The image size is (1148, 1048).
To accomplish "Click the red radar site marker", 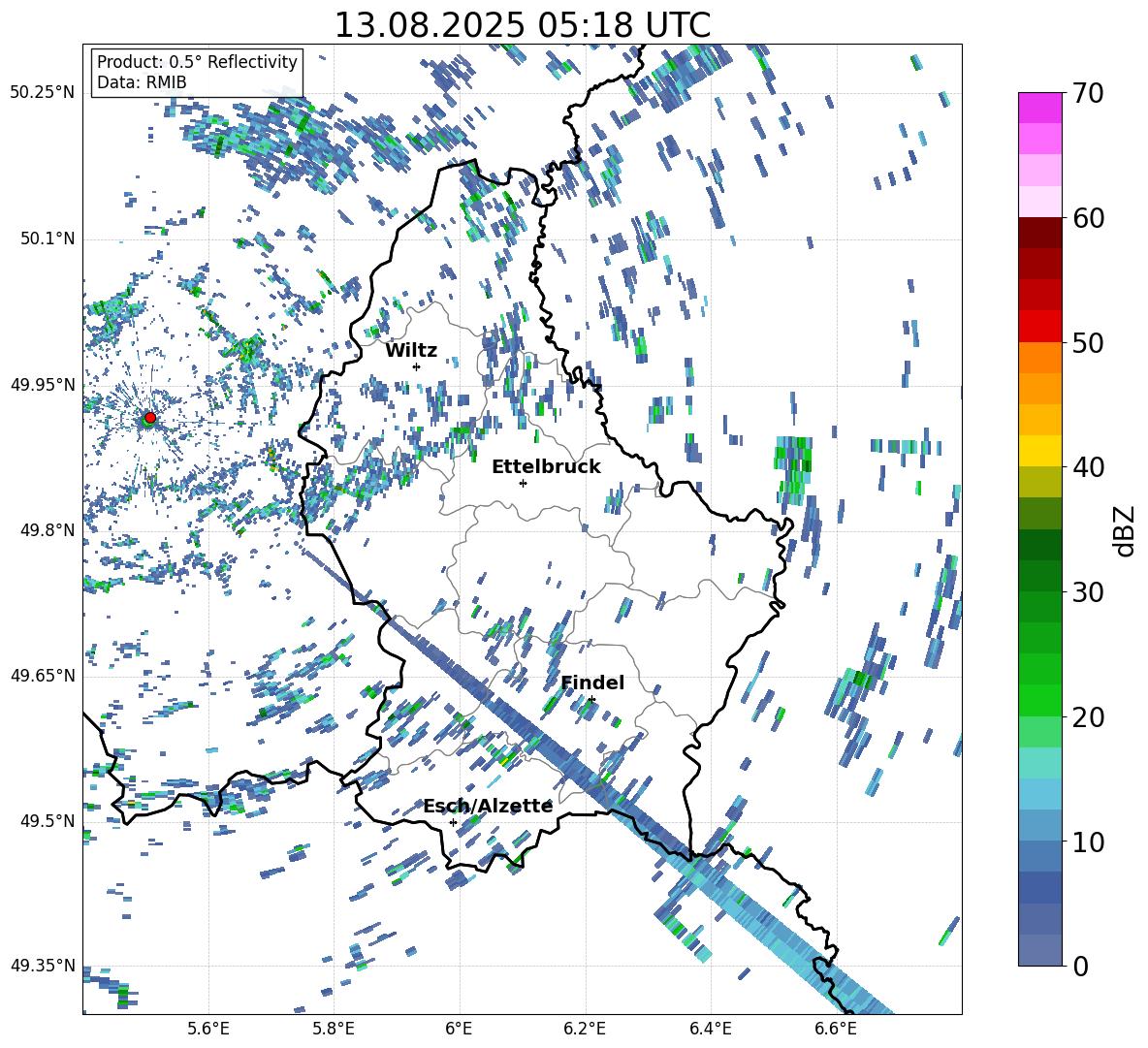I will pyautogui.click(x=150, y=417).
